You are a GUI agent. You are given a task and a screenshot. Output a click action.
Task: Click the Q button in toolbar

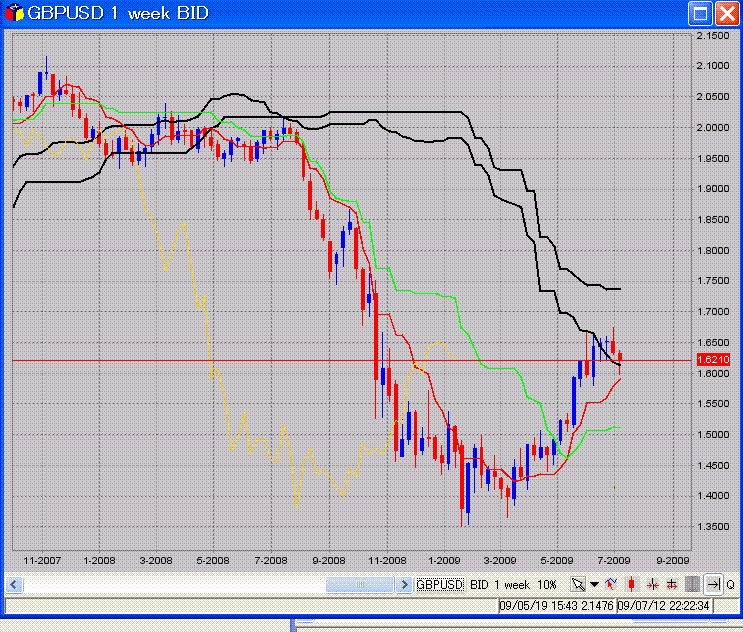[730, 585]
